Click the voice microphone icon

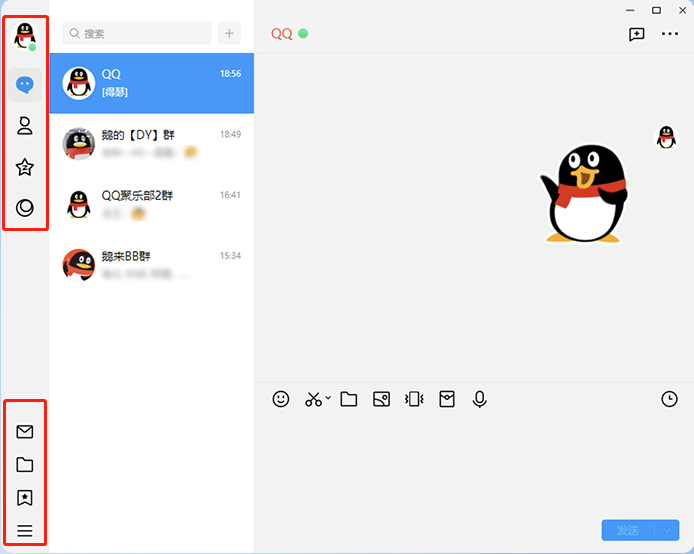pyautogui.click(x=479, y=399)
